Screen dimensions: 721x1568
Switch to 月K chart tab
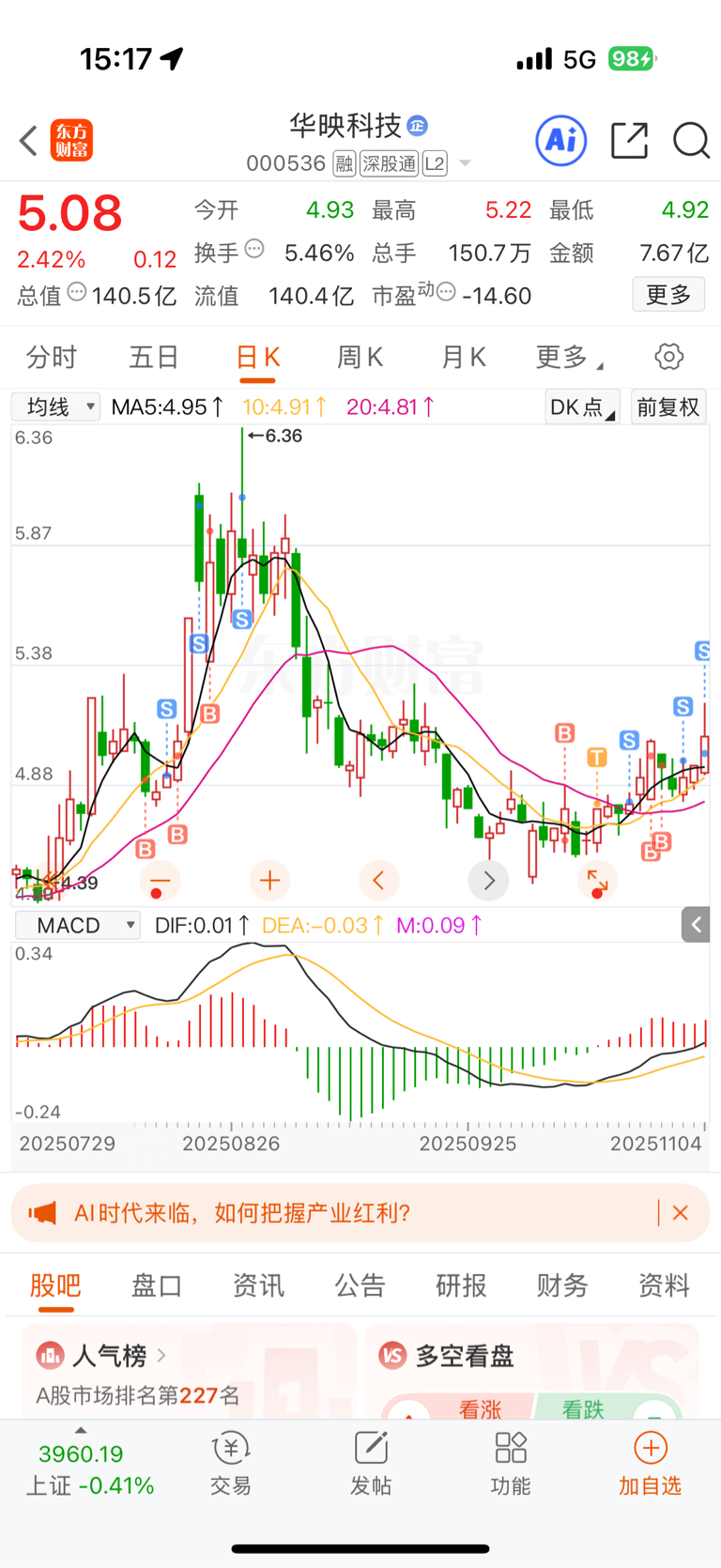pos(463,357)
